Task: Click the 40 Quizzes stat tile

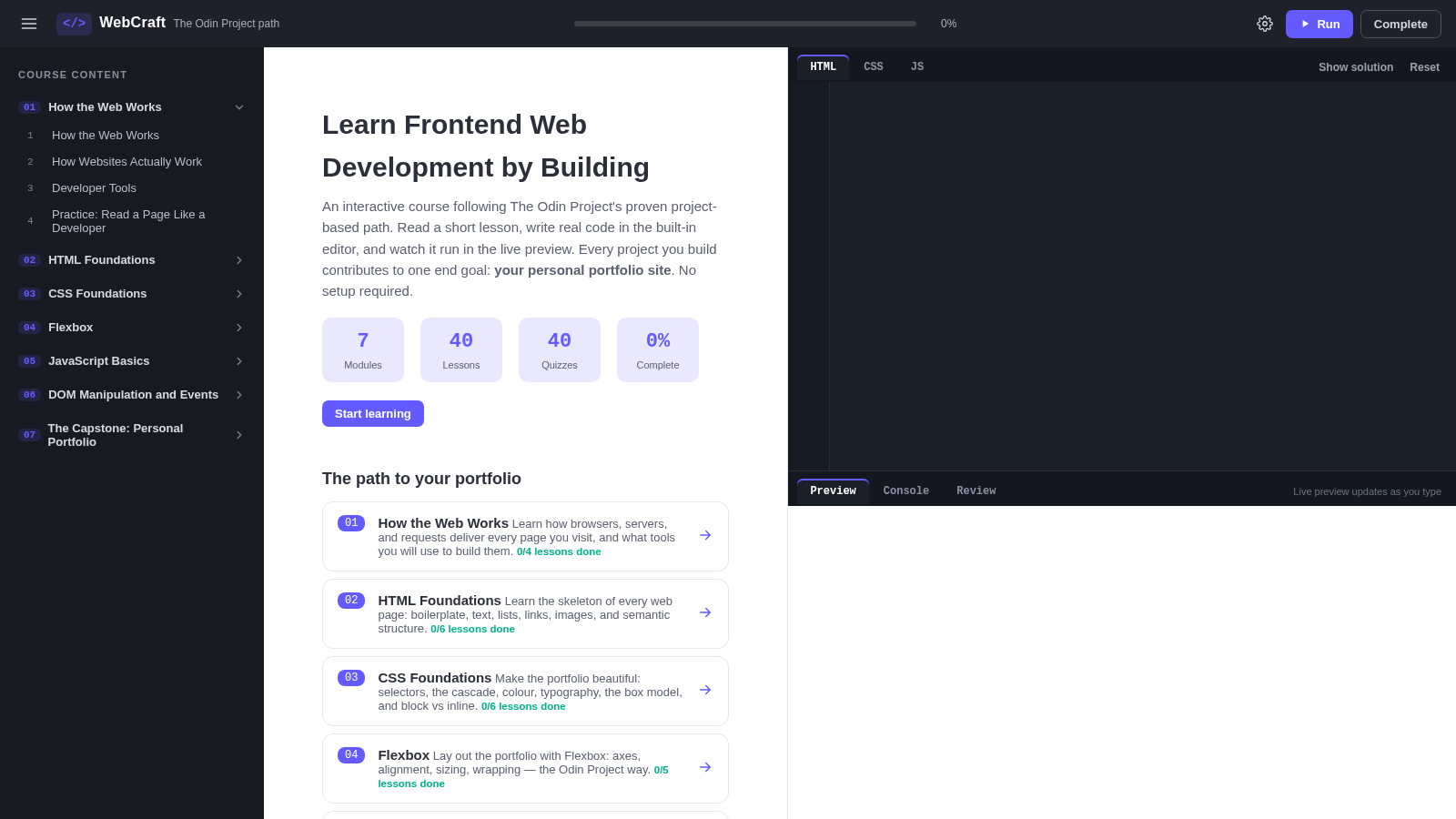Action: [560, 349]
